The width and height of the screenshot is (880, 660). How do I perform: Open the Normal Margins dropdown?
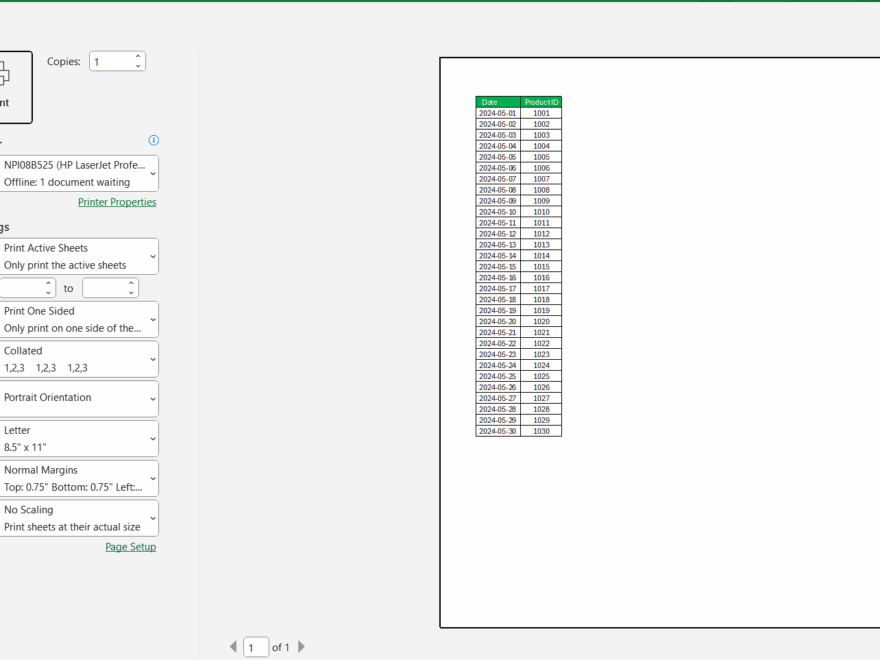click(x=80, y=477)
